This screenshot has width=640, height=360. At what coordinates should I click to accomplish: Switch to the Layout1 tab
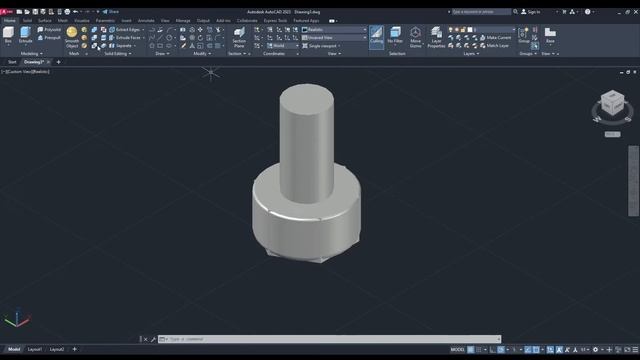[x=35, y=349]
